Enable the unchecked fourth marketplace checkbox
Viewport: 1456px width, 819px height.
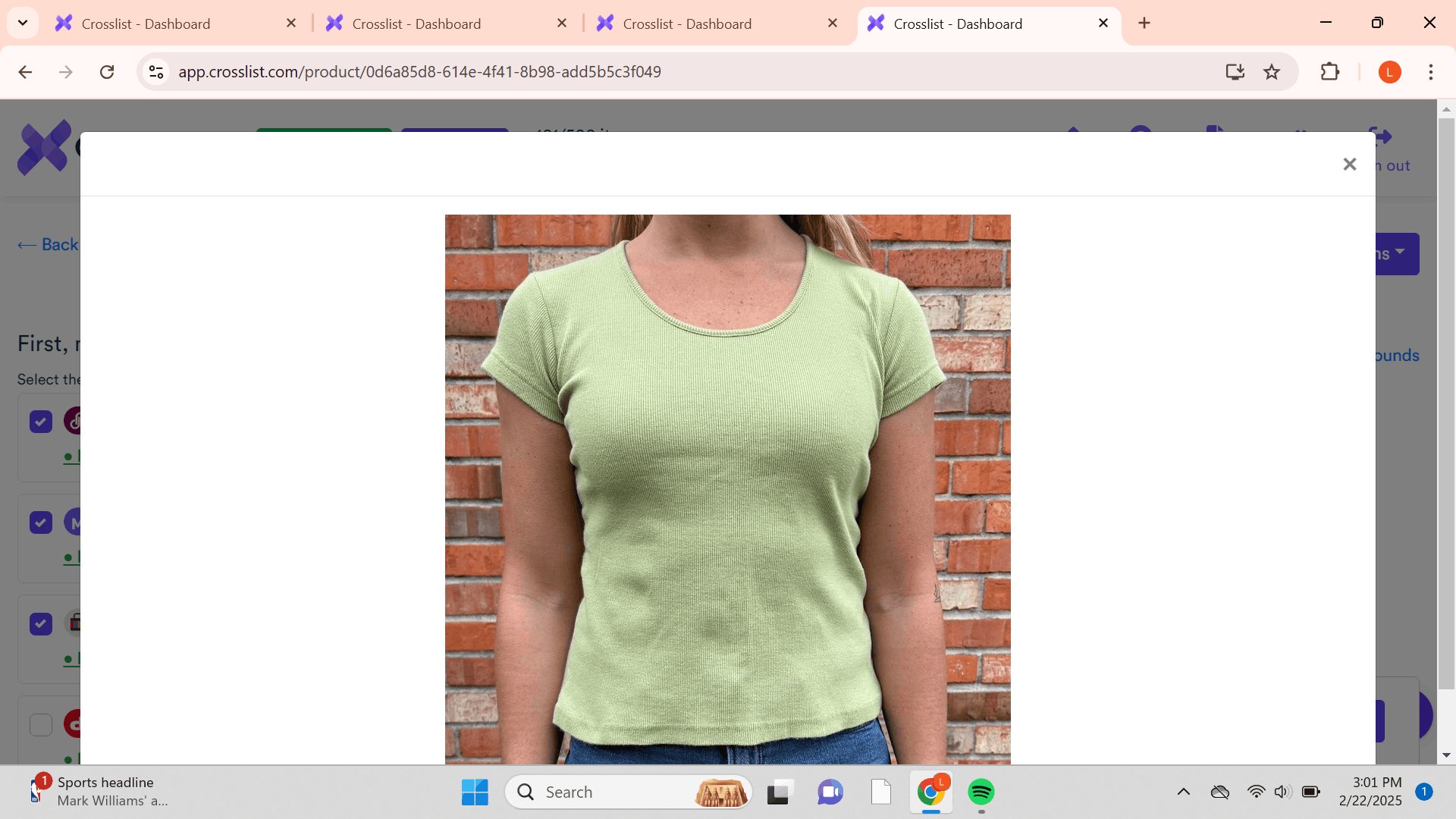click(x=41, y=725)
